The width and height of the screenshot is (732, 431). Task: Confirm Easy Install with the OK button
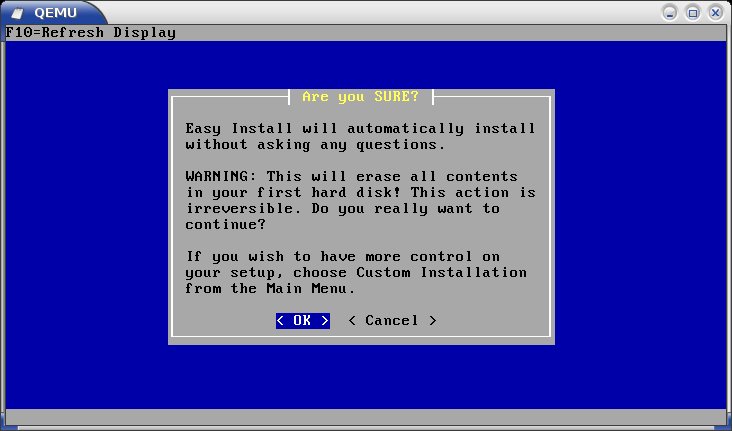tap(303, 320)
